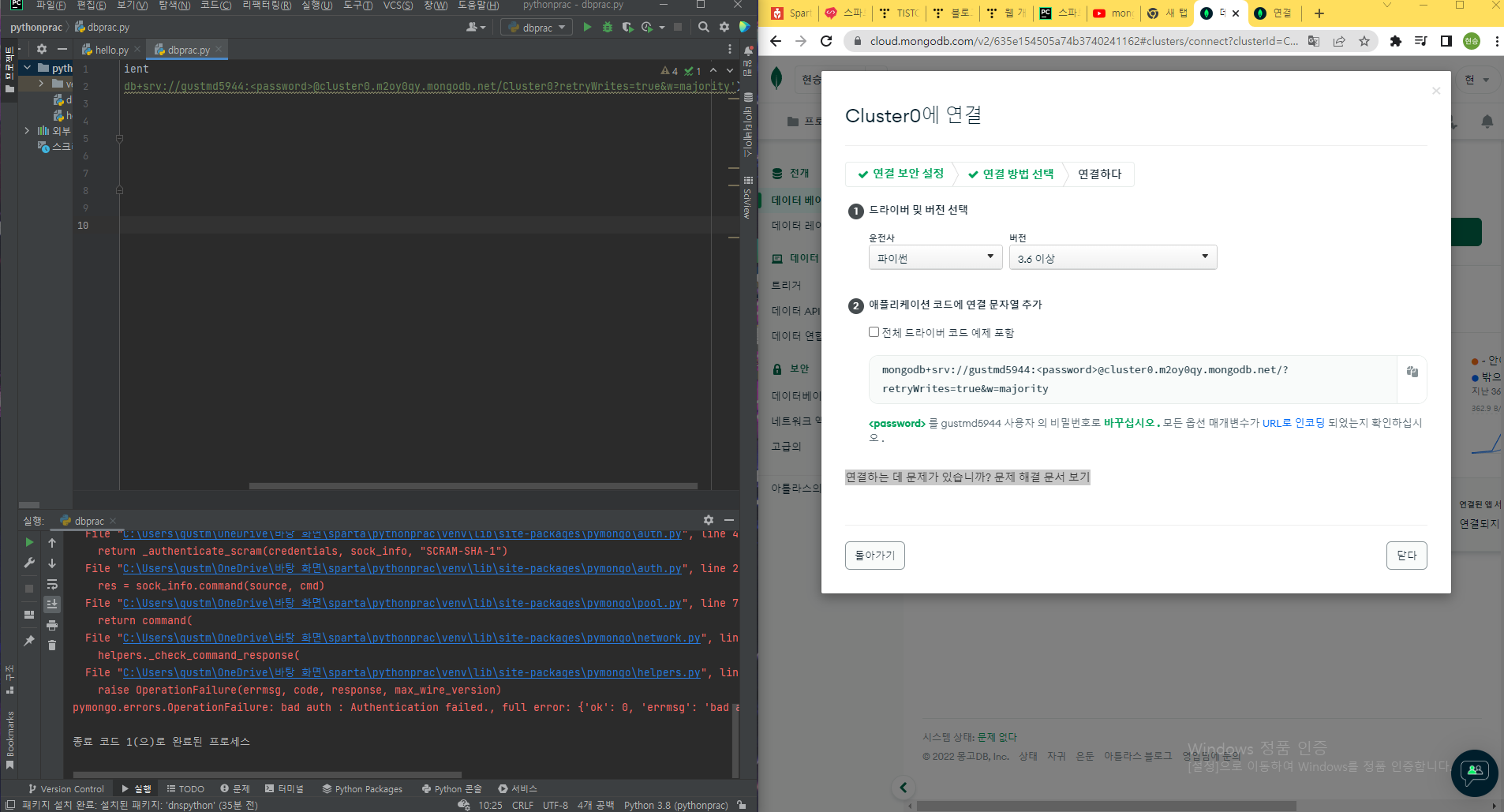Expand the 외부 libraries node
The height and width of the screenshot is (812, 1504).
click(28, 131)
